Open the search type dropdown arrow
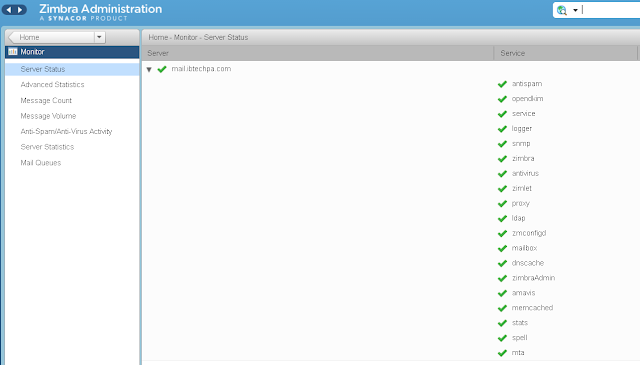This screenshot has height=365, width=640. click(x=575, y=10)
